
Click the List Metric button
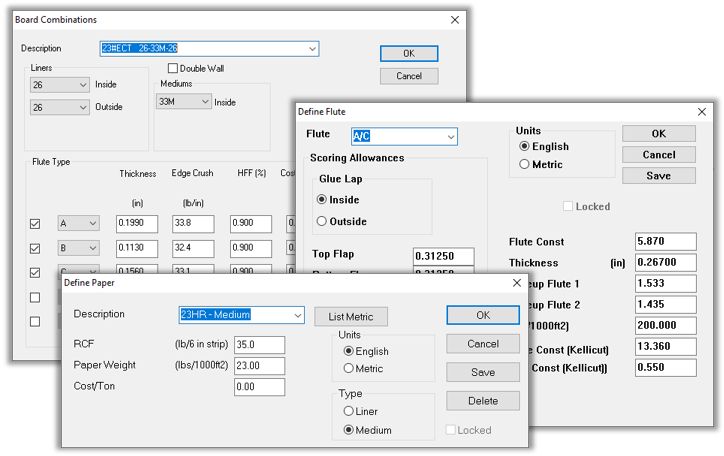click(x=351, y=317)
